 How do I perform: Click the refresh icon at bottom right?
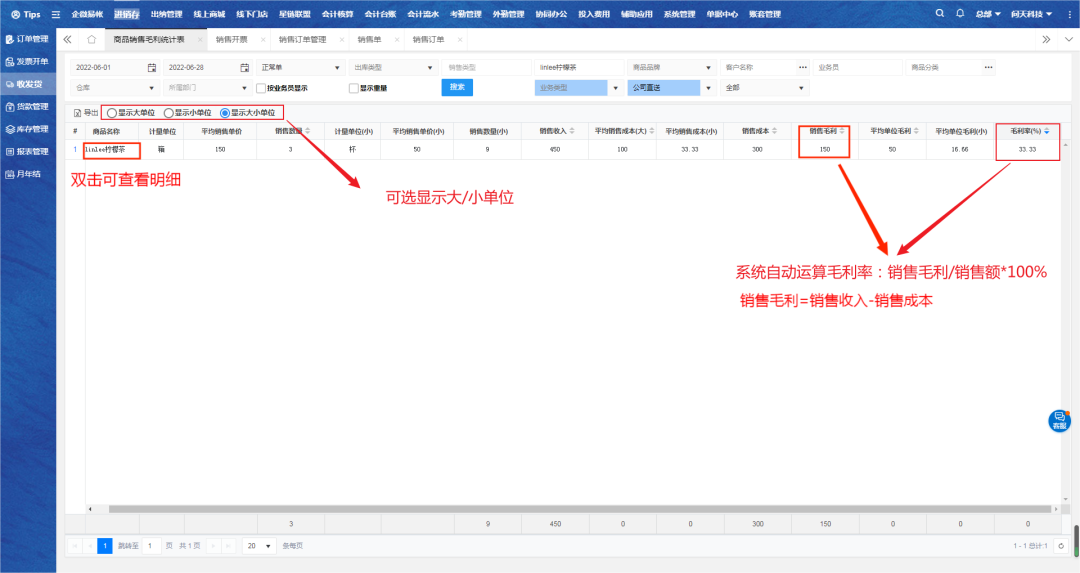click(1062, 546)
